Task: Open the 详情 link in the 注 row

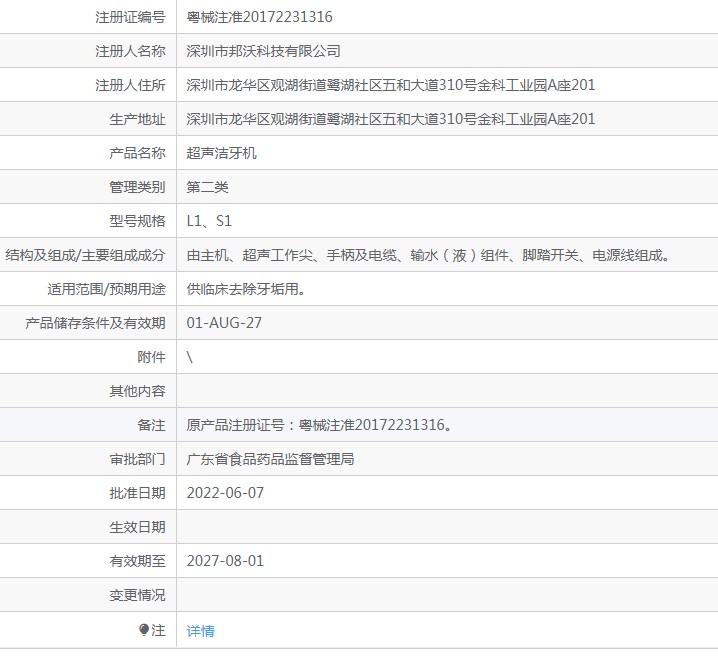Action: 200,631
